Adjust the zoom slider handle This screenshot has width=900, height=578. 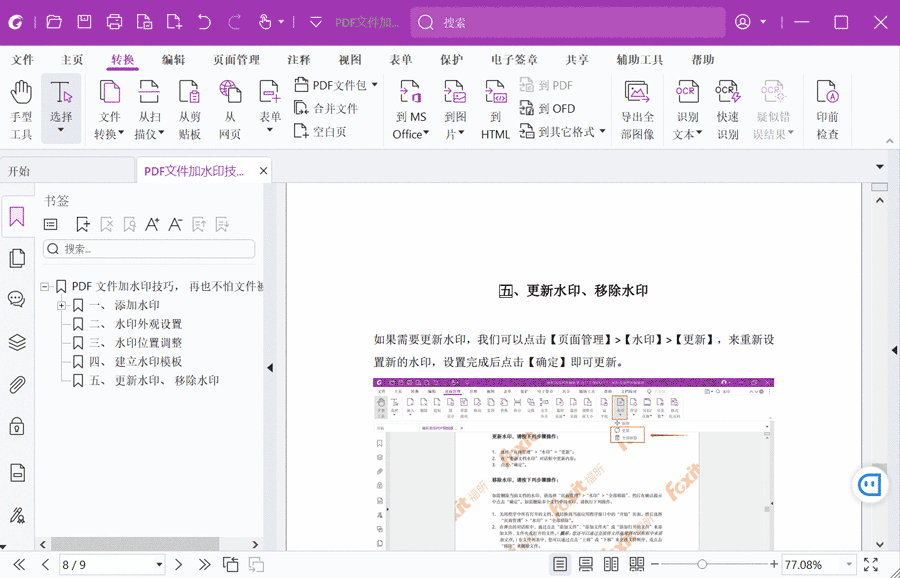pos(701,565)
